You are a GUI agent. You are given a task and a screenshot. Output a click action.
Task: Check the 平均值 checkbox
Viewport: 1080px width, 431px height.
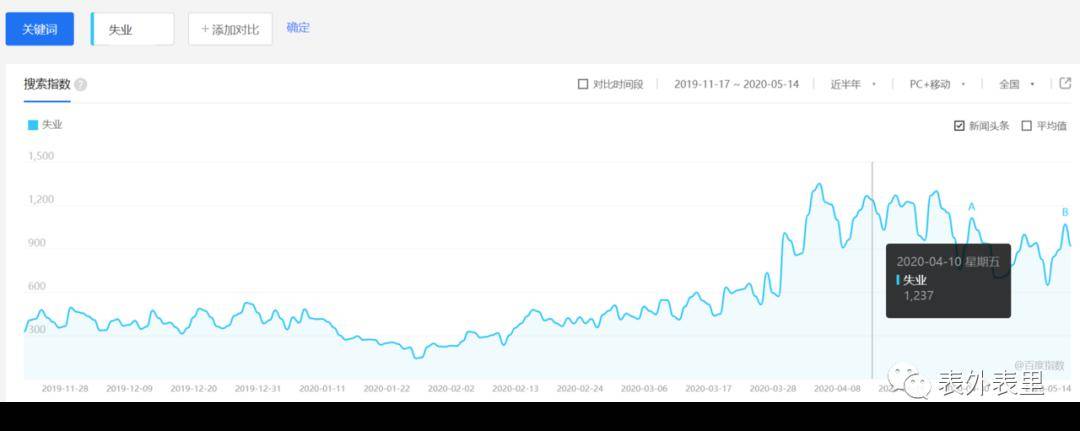click(1026, 126)
